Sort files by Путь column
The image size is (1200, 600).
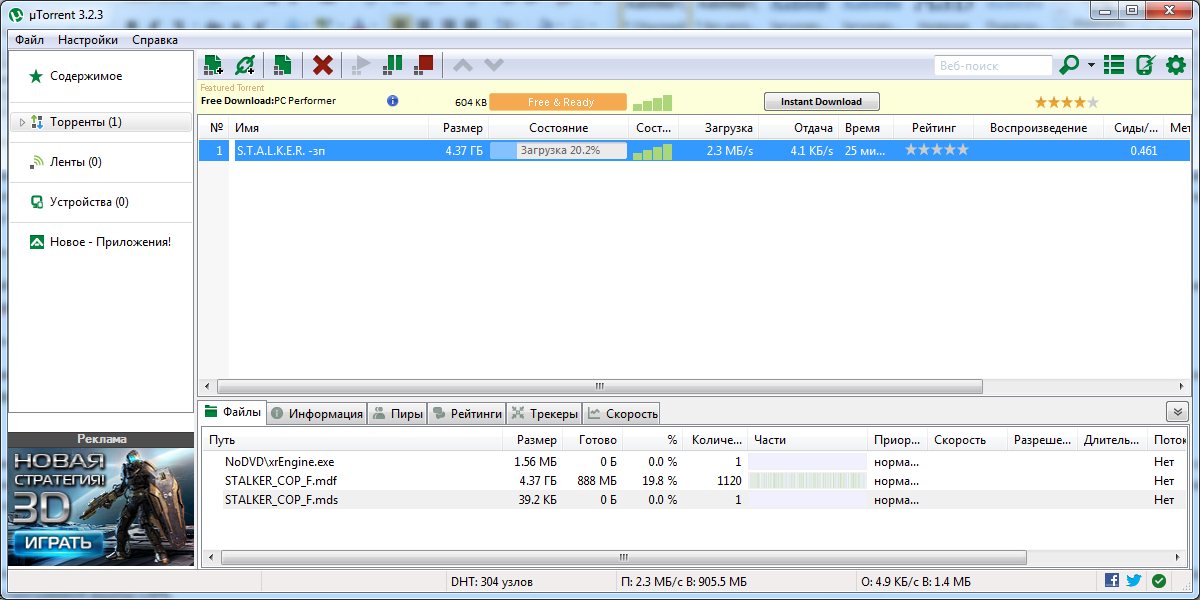point(353,440)
